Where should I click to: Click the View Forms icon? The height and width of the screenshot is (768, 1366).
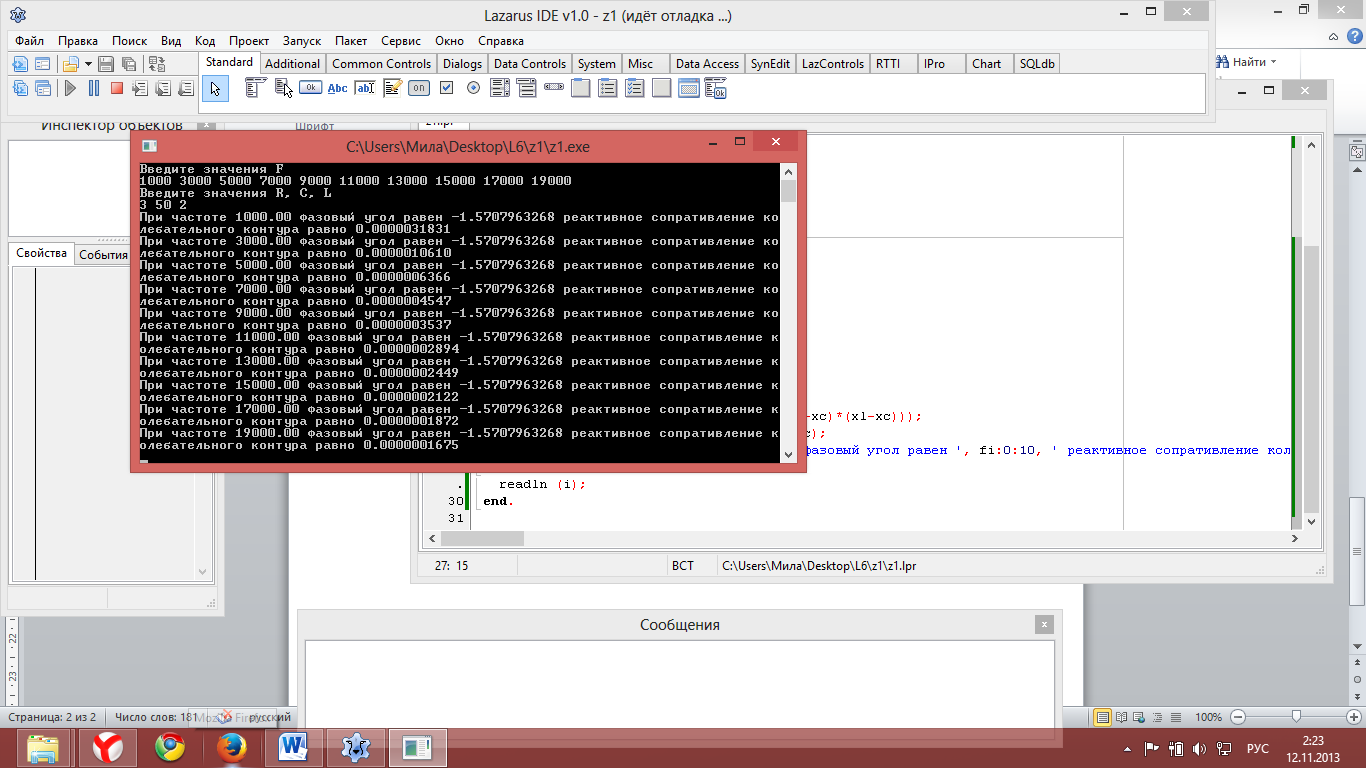pos(42,88)
